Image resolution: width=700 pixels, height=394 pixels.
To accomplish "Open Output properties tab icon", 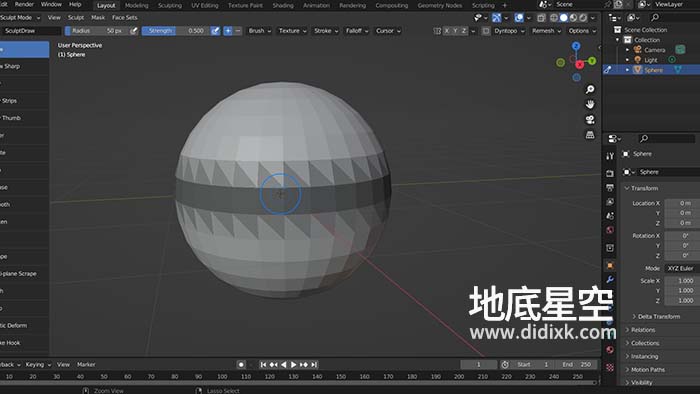I will (x=610, y=187).
